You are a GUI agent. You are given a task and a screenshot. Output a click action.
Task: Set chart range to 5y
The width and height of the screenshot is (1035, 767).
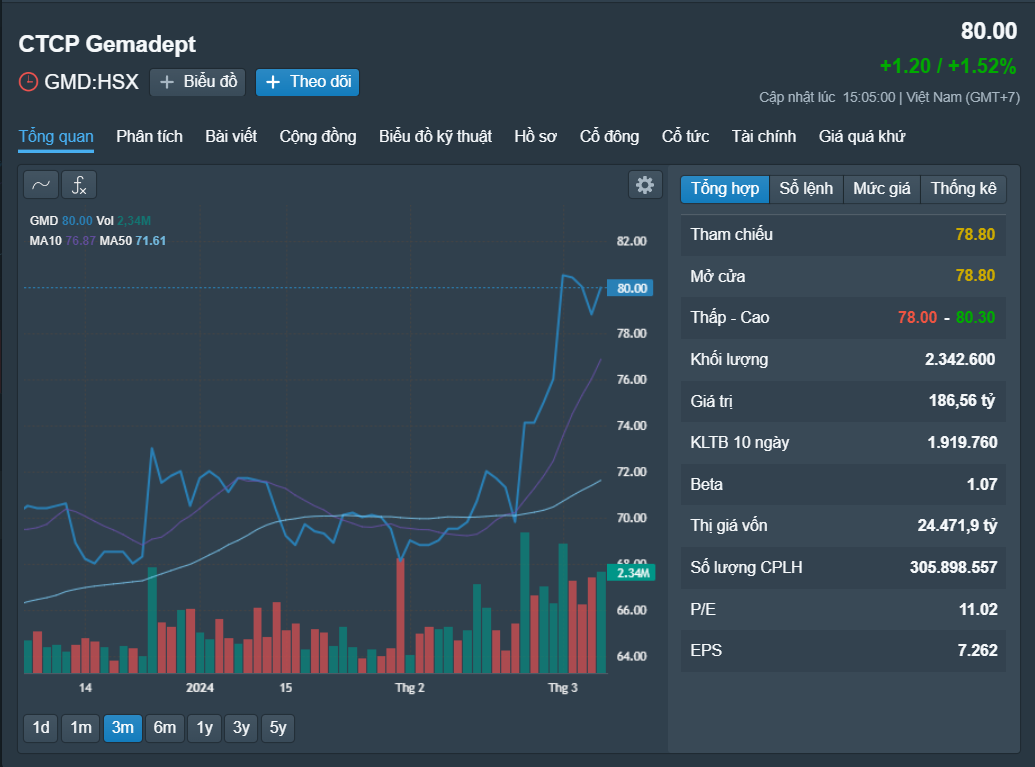(x=278, y=728)
